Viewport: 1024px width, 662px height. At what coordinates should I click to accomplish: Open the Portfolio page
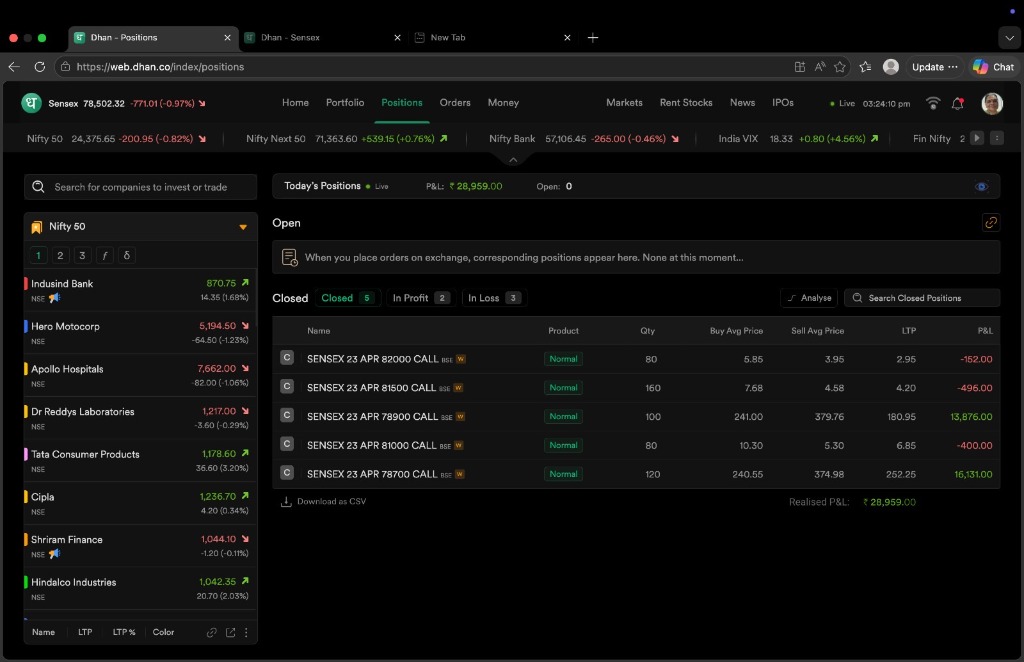click(x=345, y=103)
